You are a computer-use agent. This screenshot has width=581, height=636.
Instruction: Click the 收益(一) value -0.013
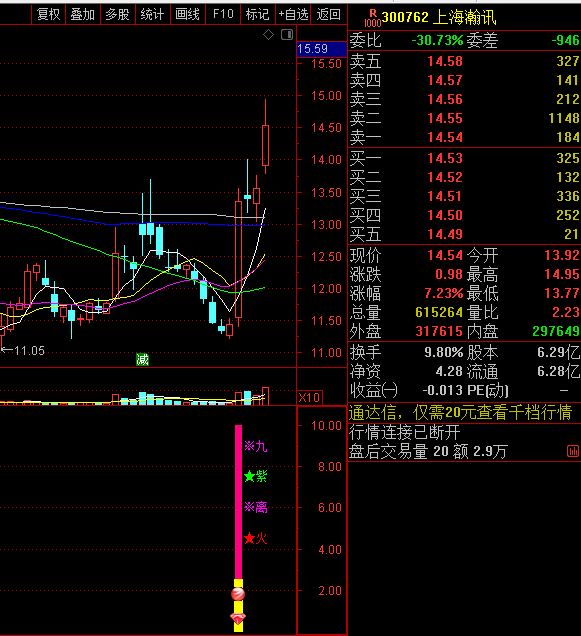coord(443,391)
